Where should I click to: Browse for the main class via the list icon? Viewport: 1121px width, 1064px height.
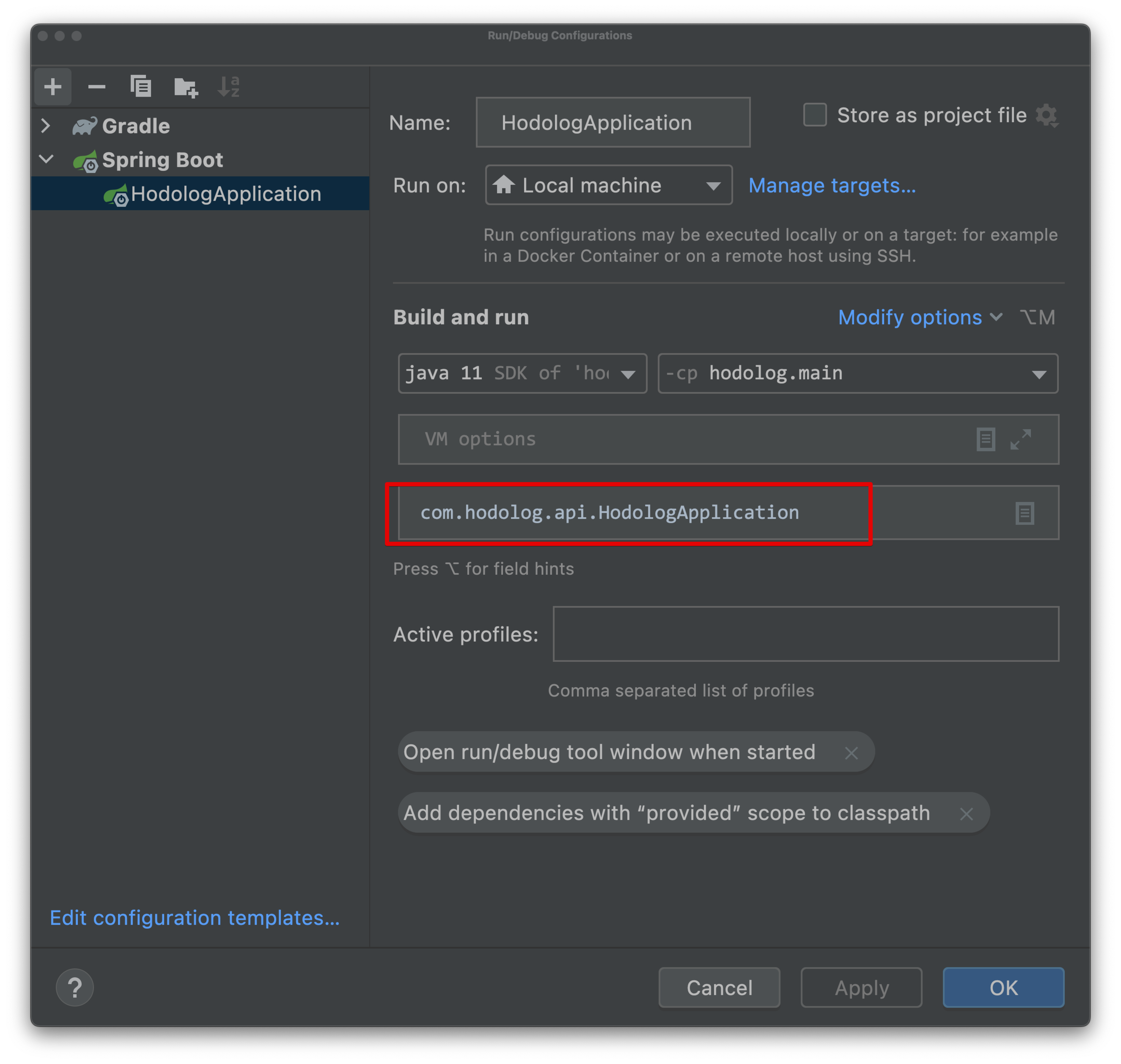click(x=1025, y=513)
